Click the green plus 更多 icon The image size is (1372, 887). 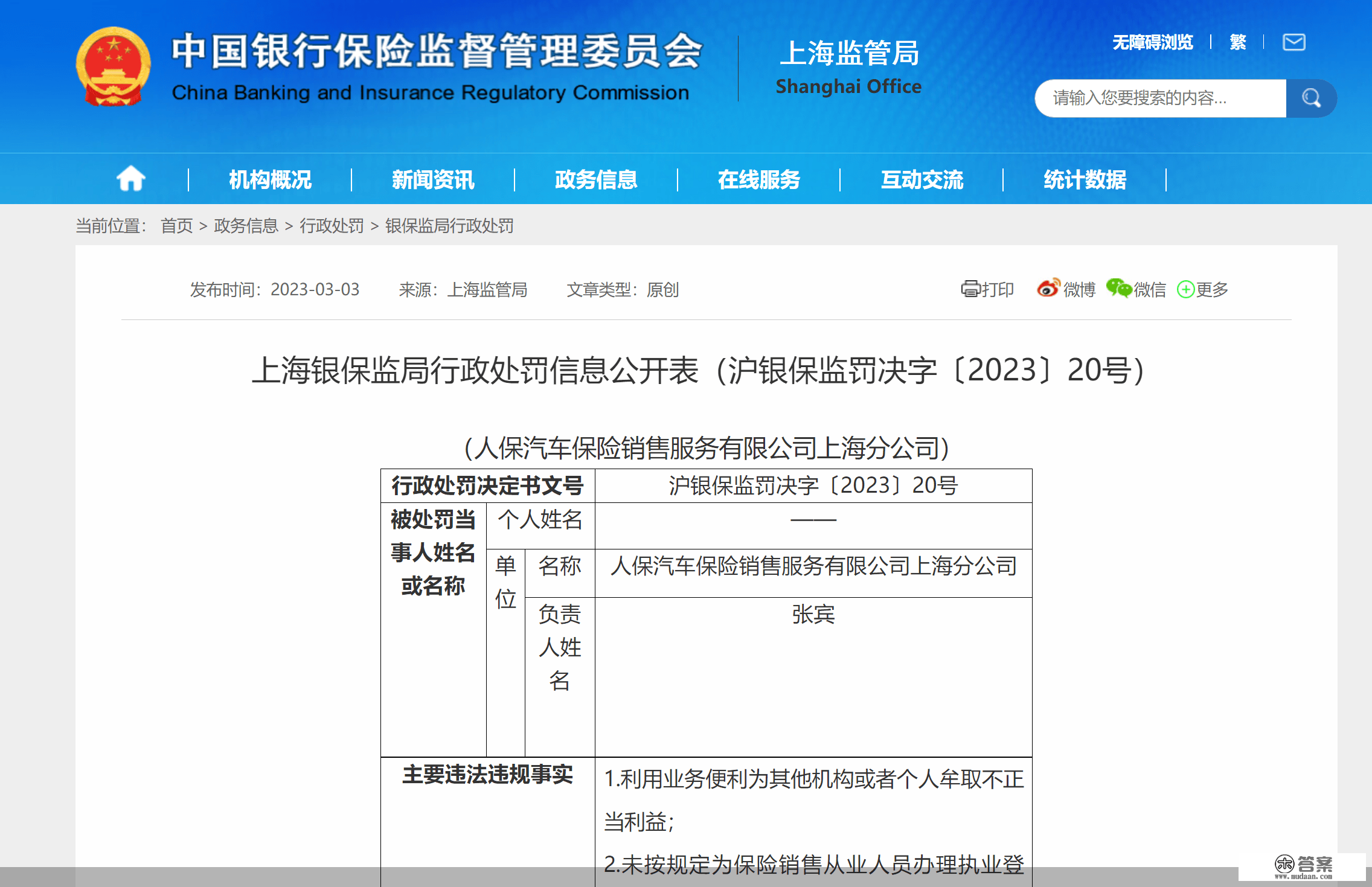(x=1185, y=289)
